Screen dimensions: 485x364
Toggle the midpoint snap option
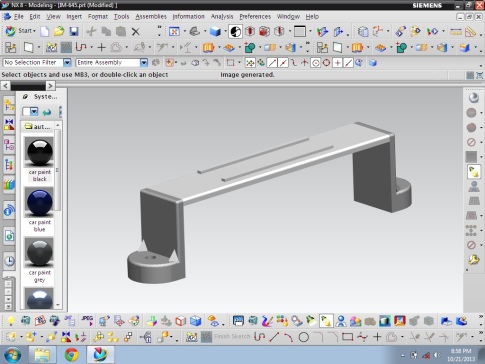[283, 63]
